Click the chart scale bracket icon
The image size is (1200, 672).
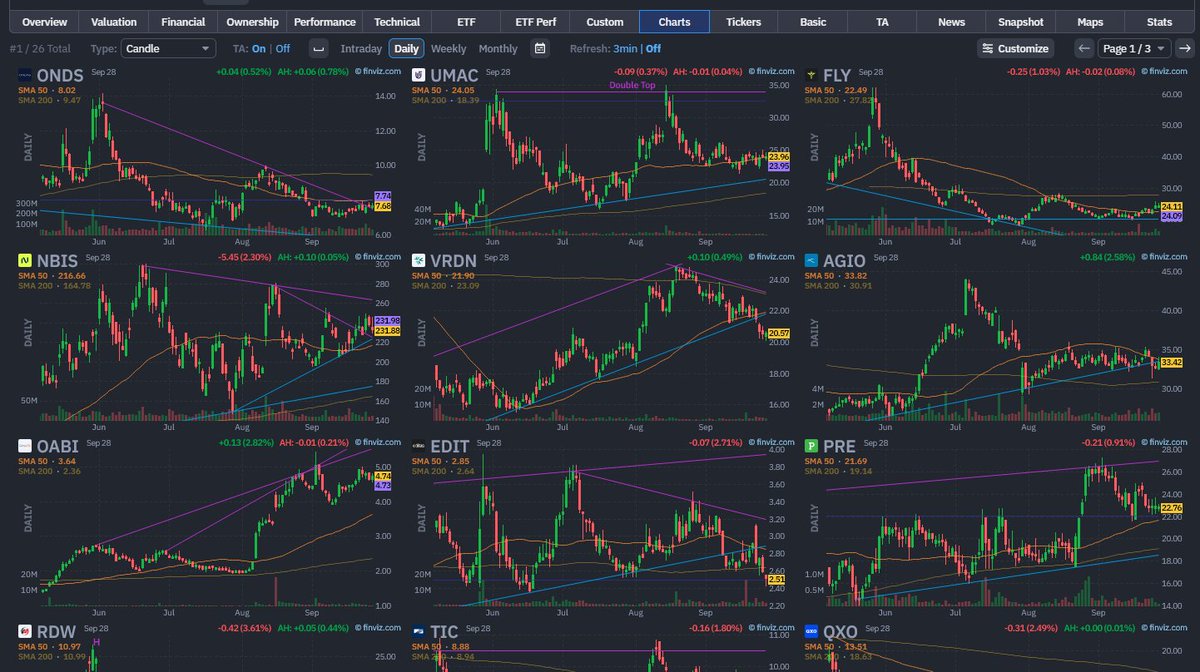(318, 48)
